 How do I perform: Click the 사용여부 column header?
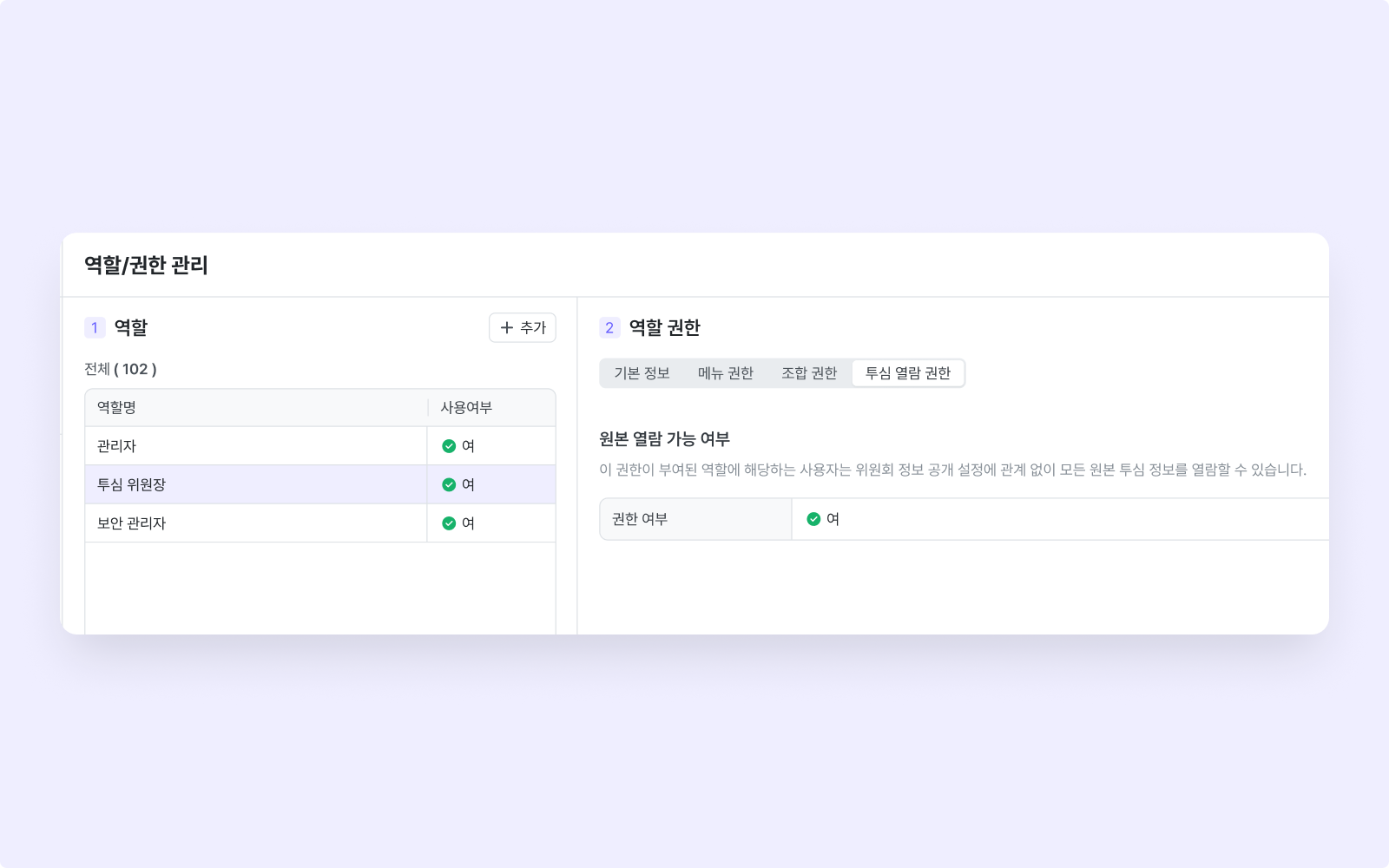(x=491, y=408)
